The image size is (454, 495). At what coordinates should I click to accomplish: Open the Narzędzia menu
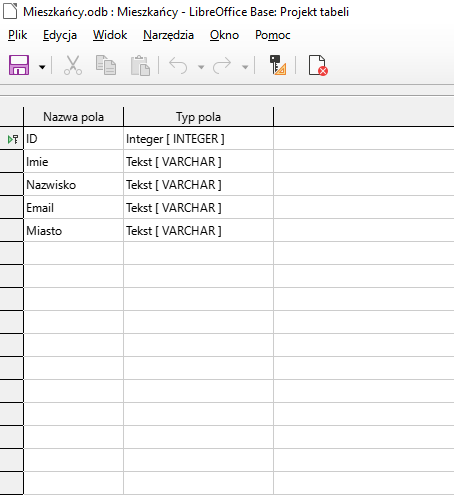[168, 35]
